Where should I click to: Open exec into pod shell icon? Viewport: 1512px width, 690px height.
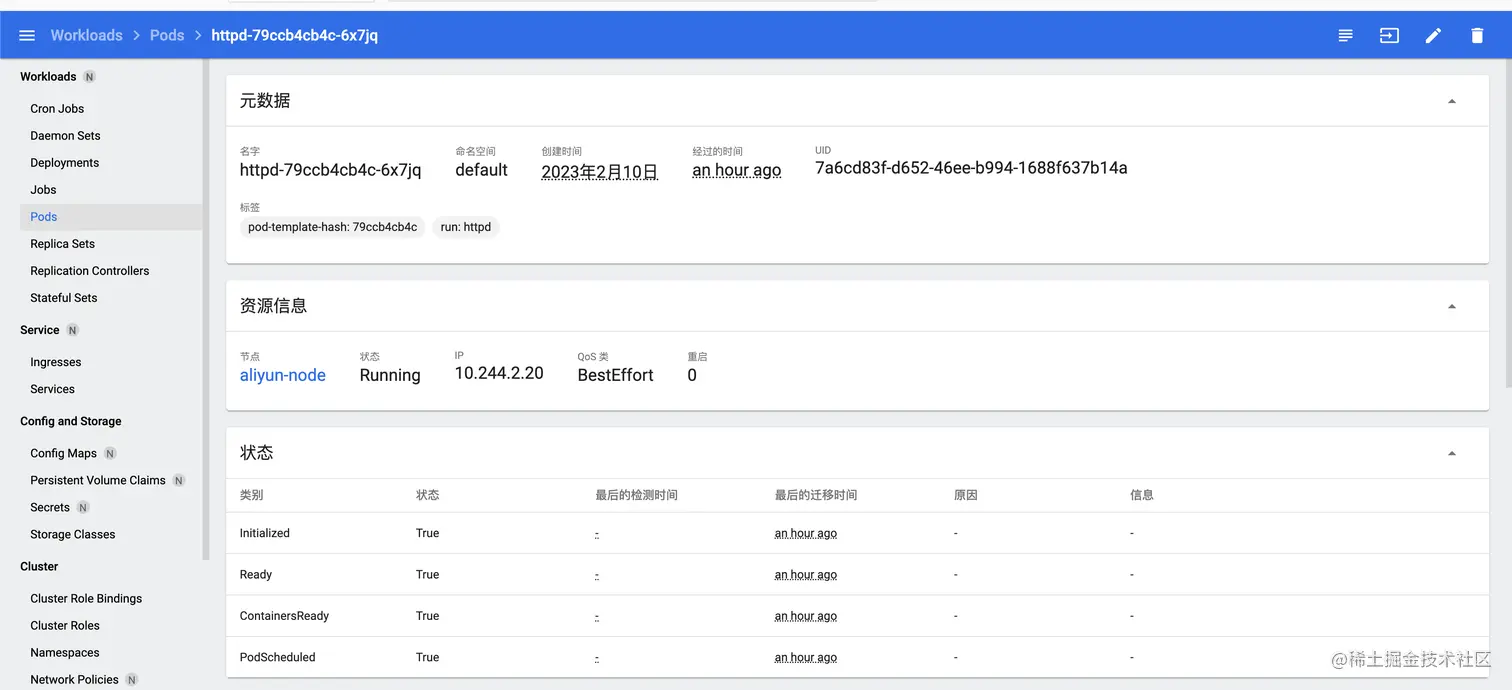pyautogui.click(x=1389, y=35)
